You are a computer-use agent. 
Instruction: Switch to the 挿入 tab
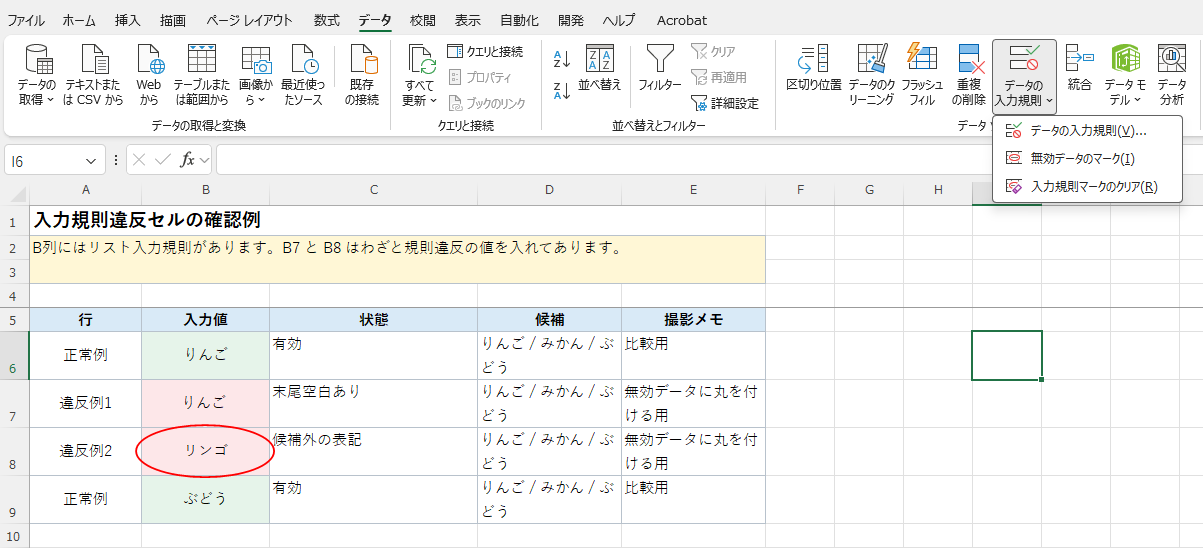pos(128,20)
